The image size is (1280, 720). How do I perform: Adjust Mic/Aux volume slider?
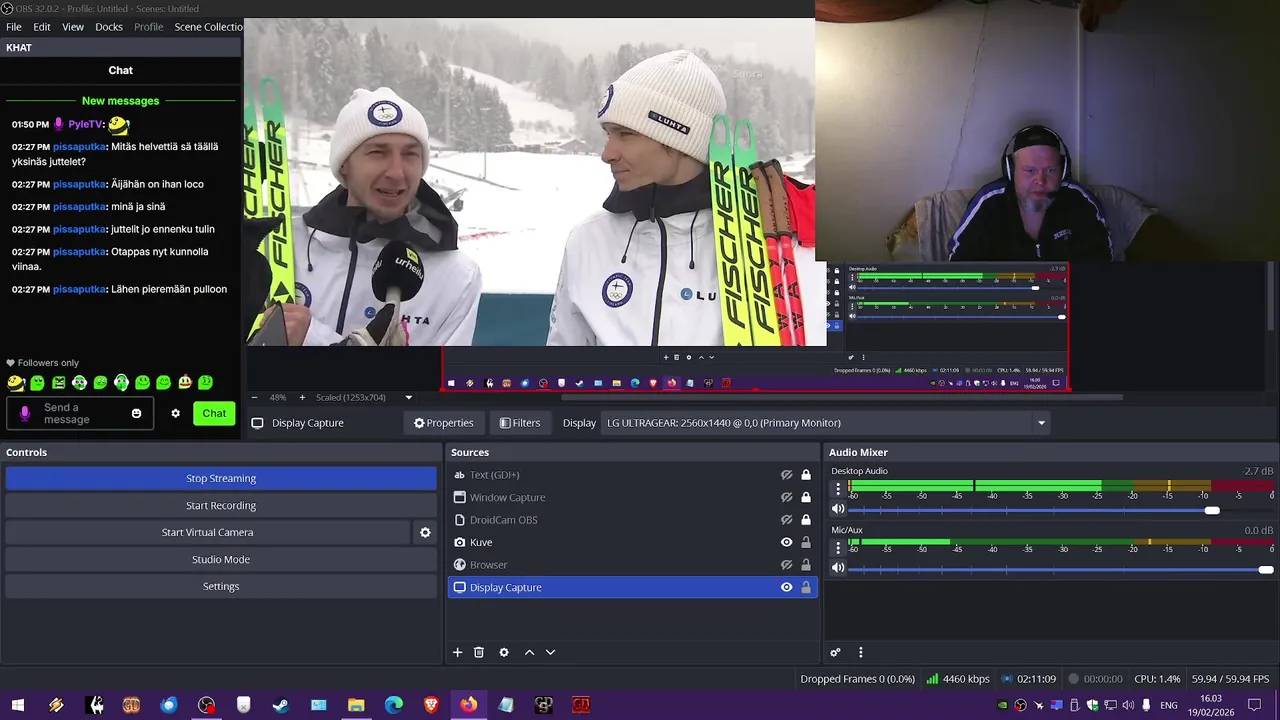pos(1266,569)
